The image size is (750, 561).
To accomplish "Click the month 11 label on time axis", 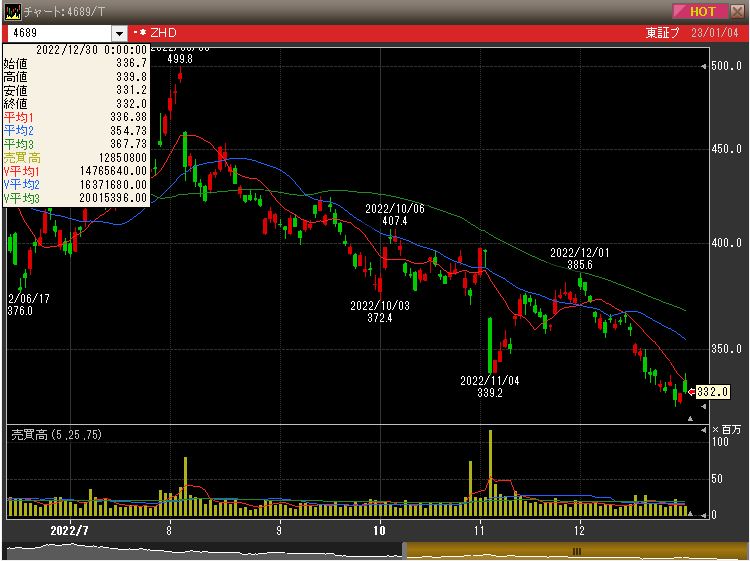I will (480, 527).
